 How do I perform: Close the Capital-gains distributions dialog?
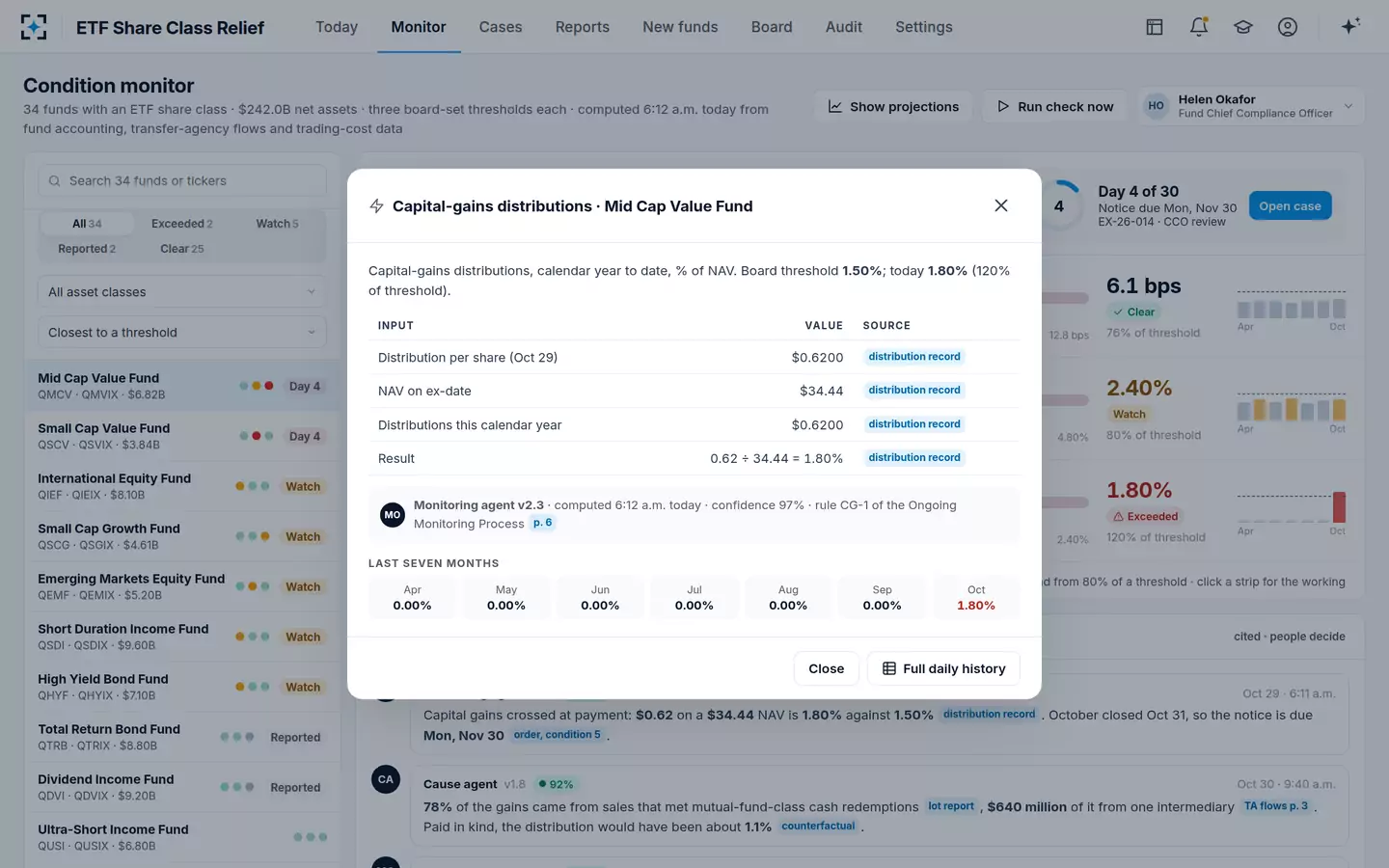pos(1001,205)
